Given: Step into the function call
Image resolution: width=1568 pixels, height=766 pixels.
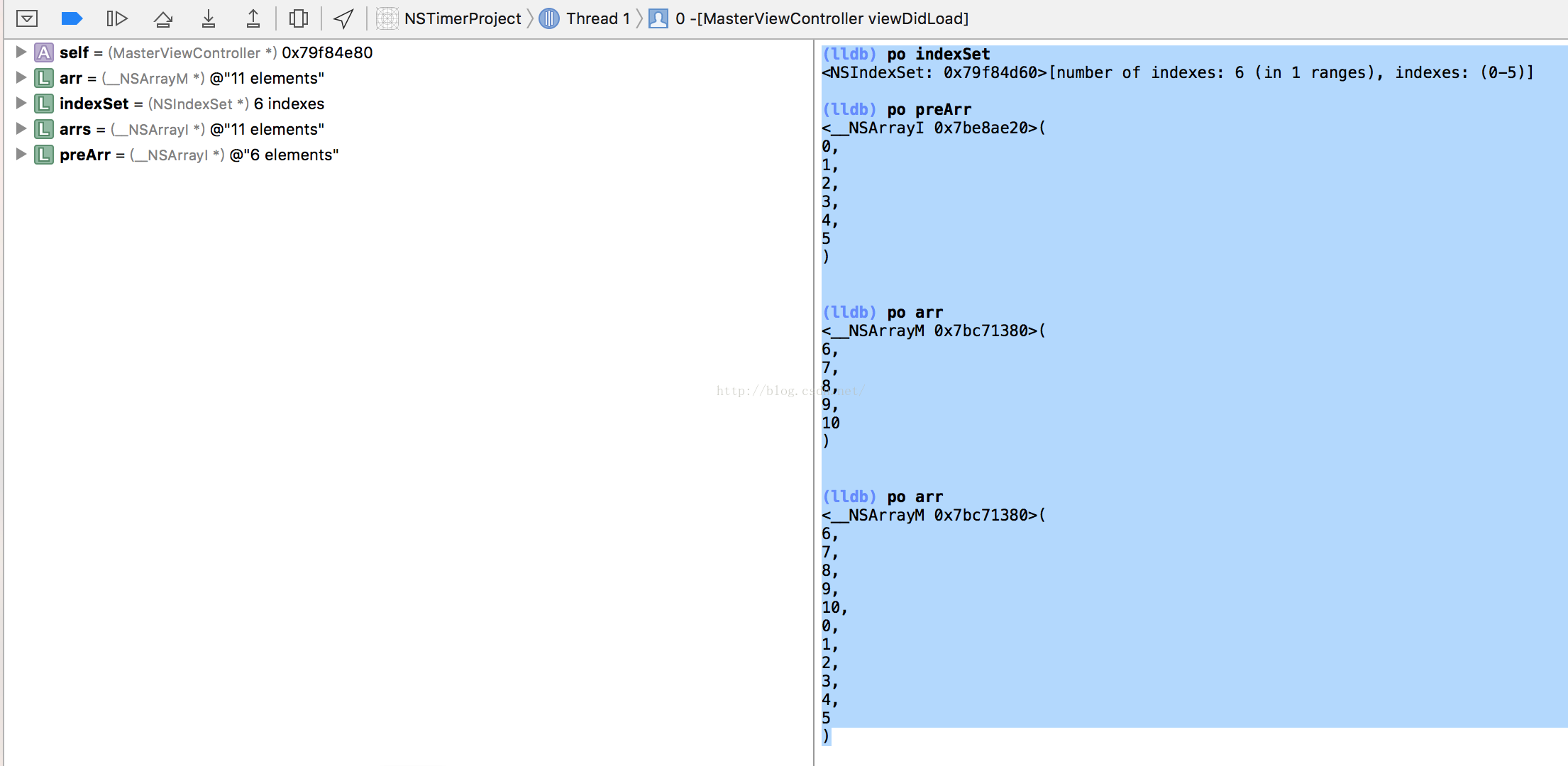Looking at the screenshot, I should pyautogui.click(x=208, y=18).
